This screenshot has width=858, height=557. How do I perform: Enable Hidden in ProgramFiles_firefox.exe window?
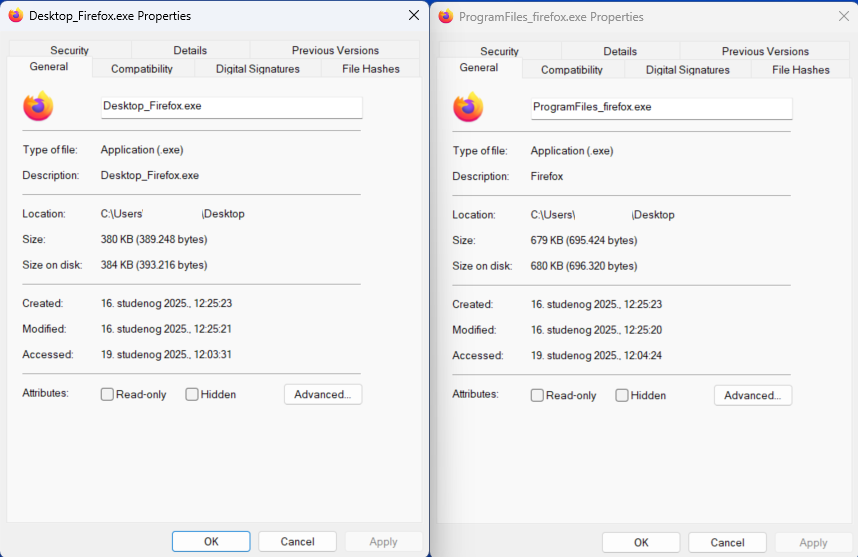tap(622, 396)
